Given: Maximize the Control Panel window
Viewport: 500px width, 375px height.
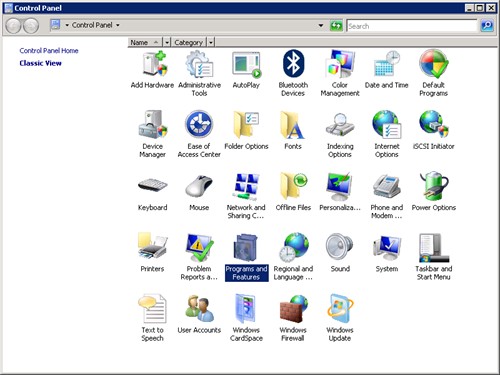Looking at the screenshot, I should 480,8.
